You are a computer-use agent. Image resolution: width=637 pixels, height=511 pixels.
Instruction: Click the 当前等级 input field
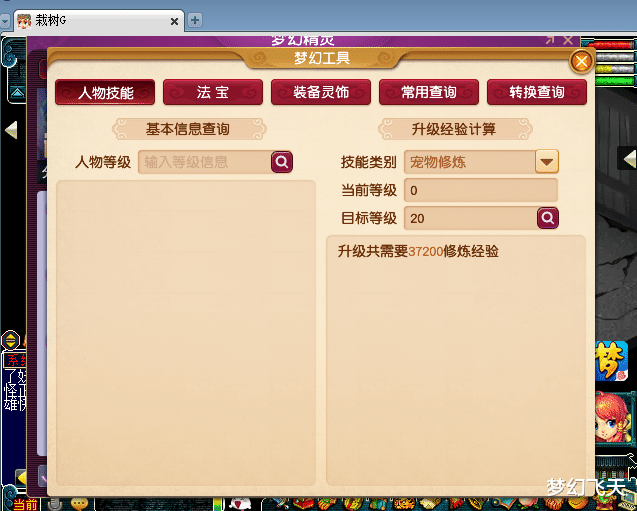[x=481, y=190]
